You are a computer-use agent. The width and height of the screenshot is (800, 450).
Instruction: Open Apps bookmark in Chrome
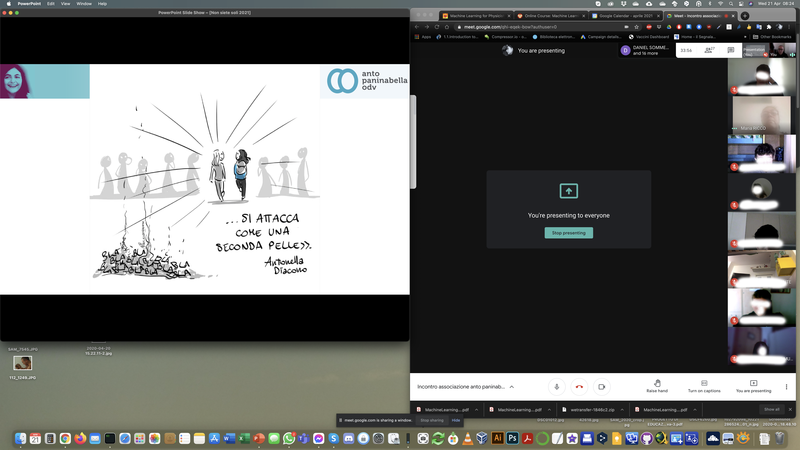click(423, 37)
